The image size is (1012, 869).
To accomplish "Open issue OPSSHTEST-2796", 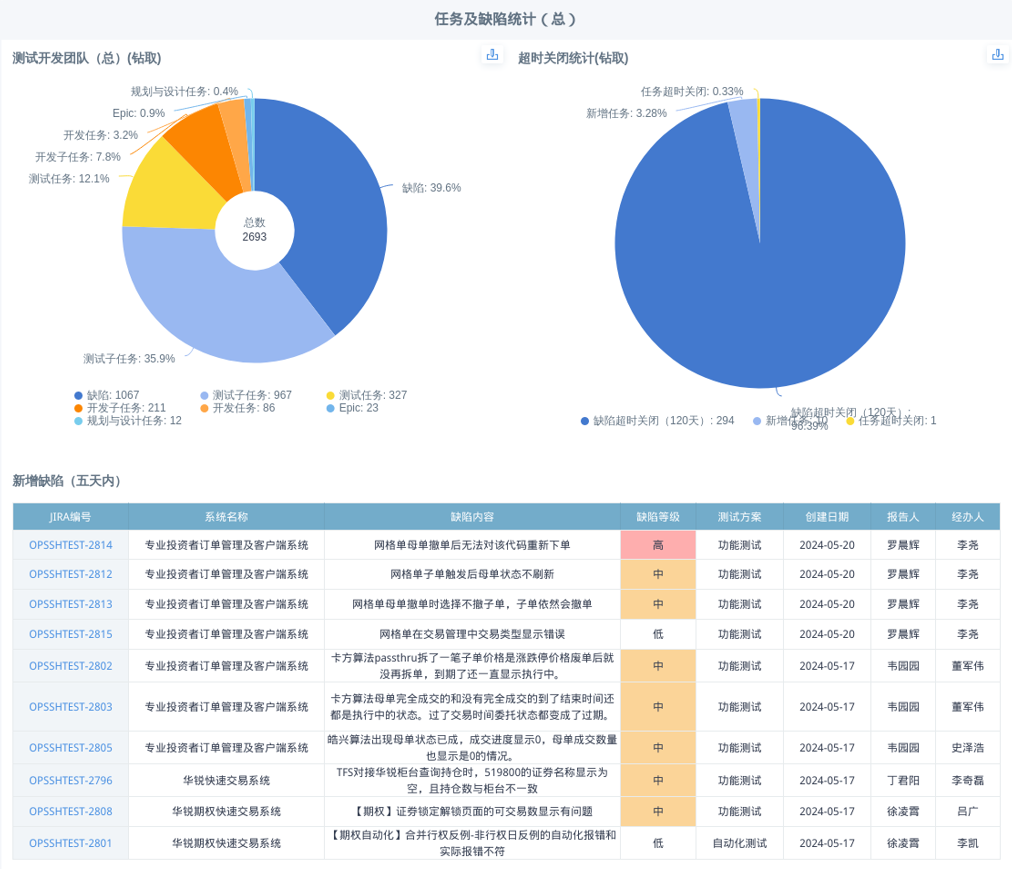I will 70,781.
